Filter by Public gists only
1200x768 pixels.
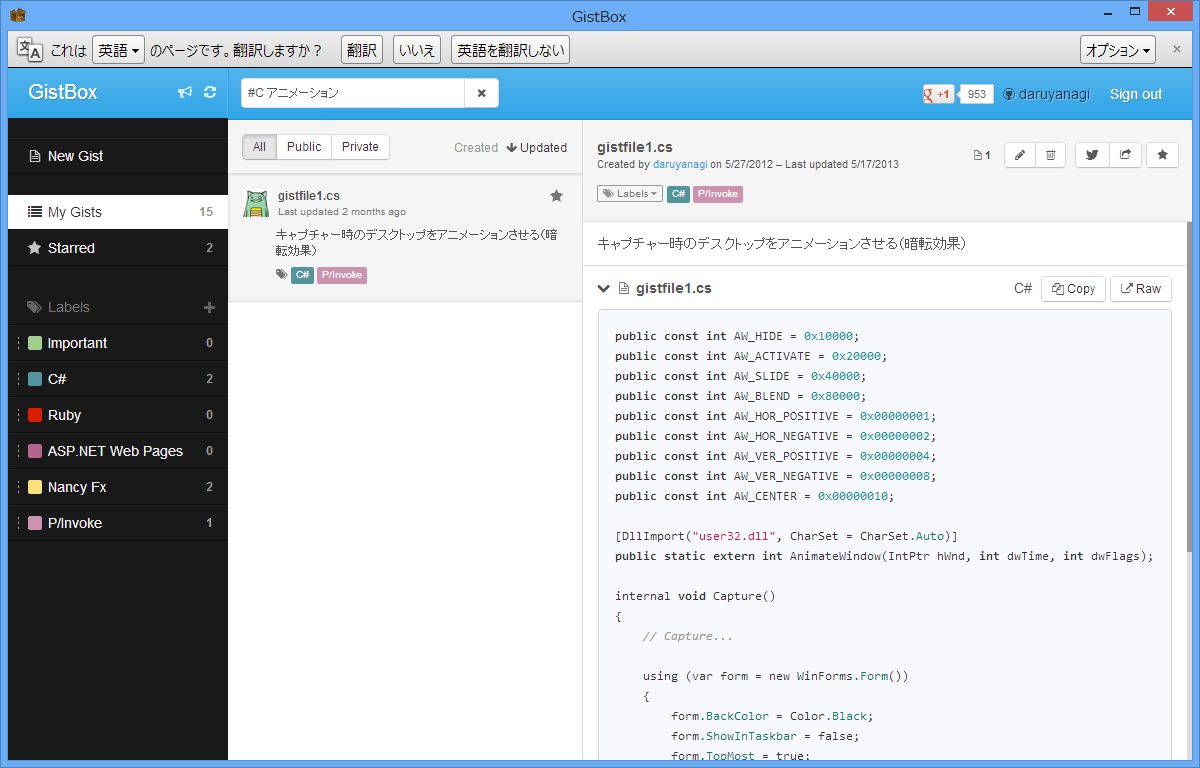coord(303,146)
